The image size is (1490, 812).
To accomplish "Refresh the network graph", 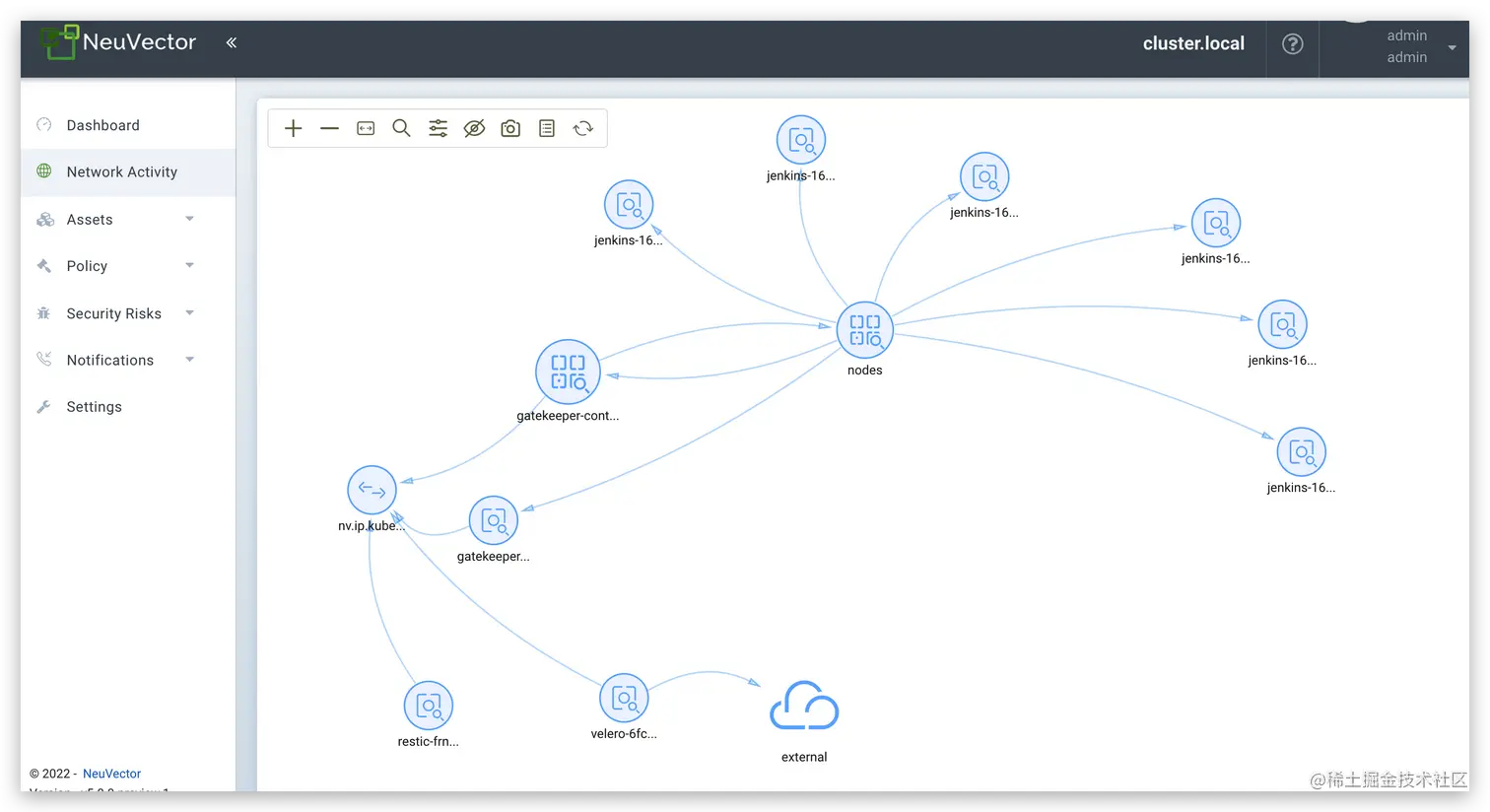I will tap(583, 128).
